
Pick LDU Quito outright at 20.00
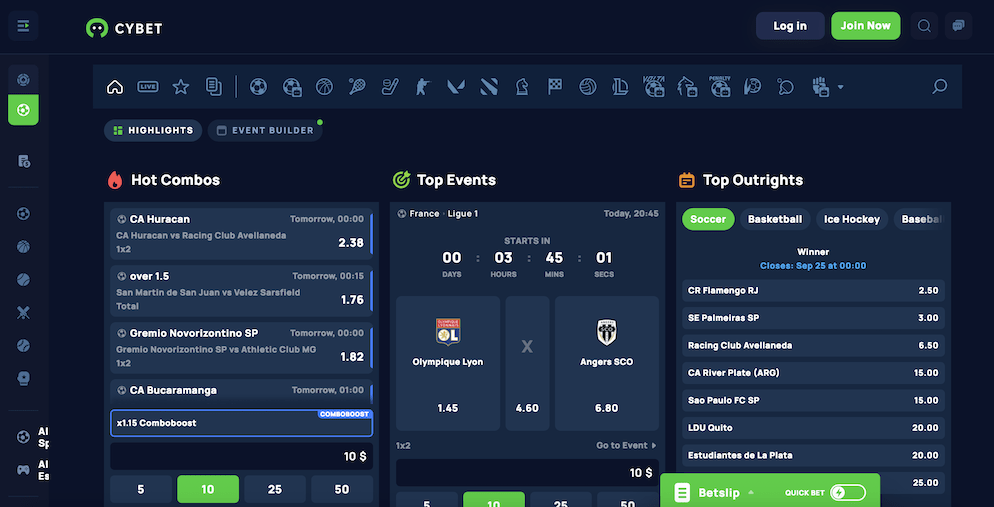pyautogui.click(x=813, y=428)
